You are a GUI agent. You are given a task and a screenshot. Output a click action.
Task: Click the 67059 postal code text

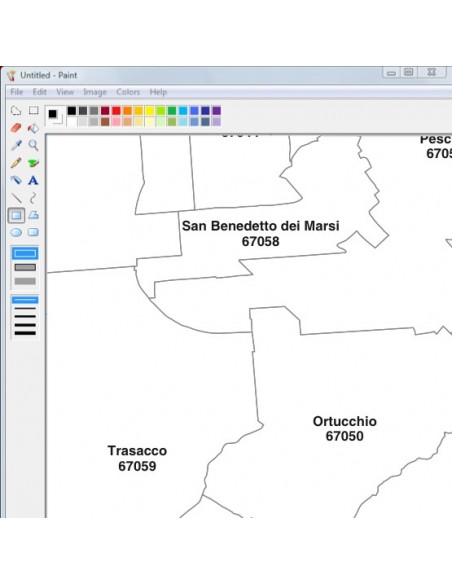pyautogui.click(x=137, y=466)
